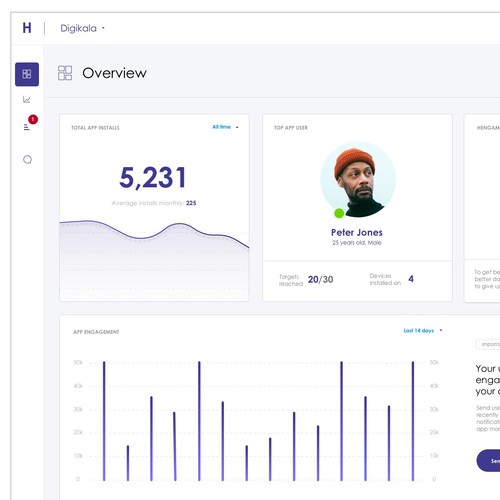The height and width of the screenshot is (500, 500).
Task: Click the 10k label on right axis
Action: point(434,456)
